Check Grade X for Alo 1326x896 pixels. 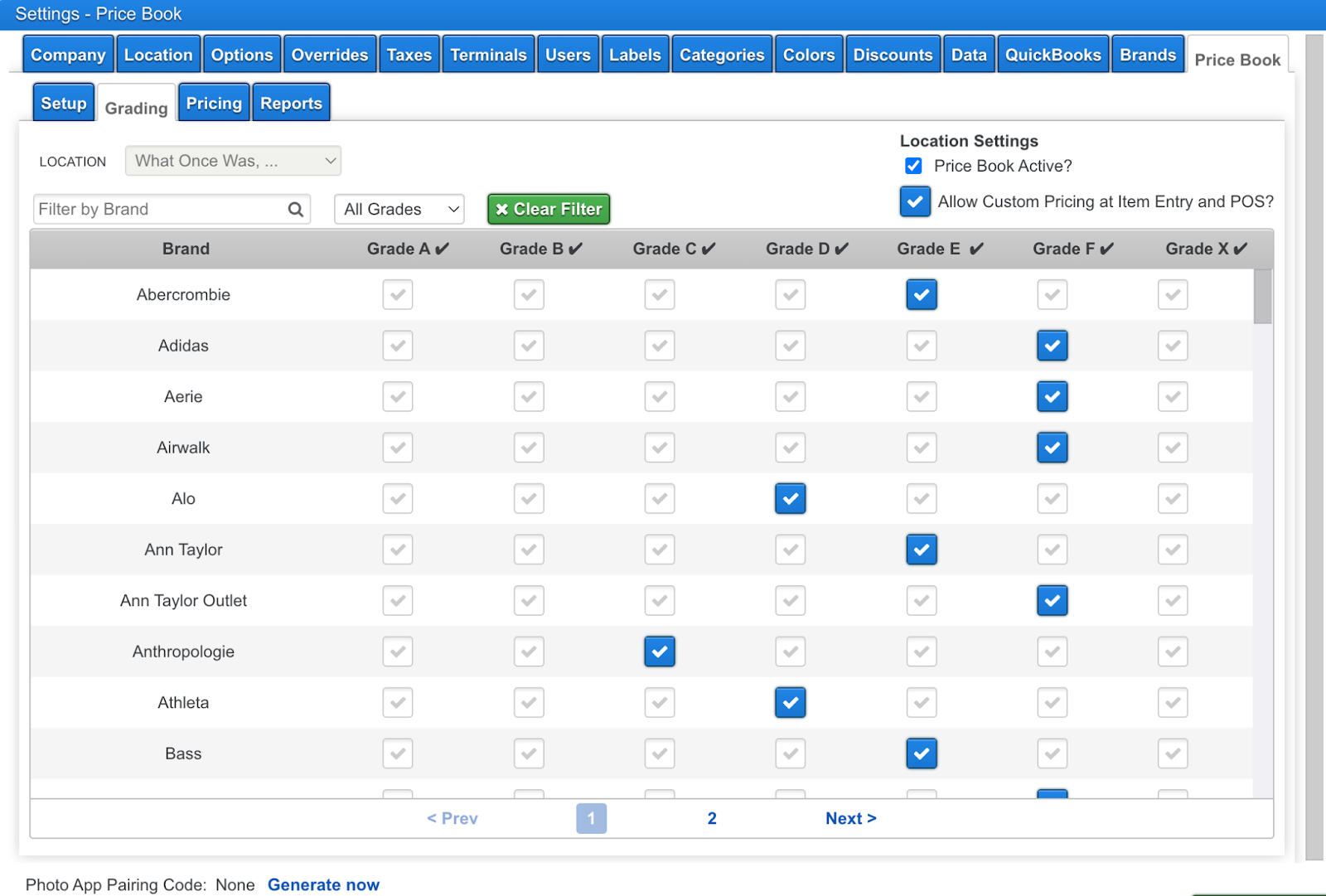1173,499
